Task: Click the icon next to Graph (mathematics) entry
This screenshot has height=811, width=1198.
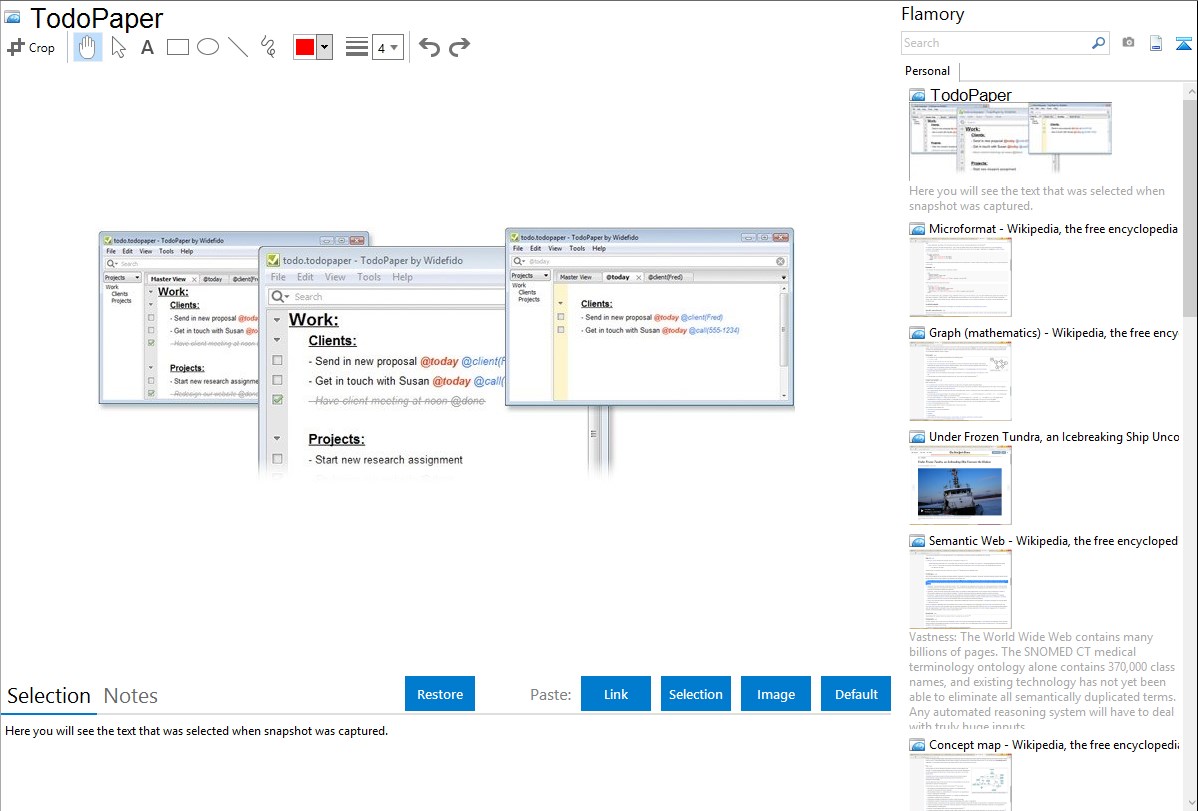Action: [x=917, y=333]
